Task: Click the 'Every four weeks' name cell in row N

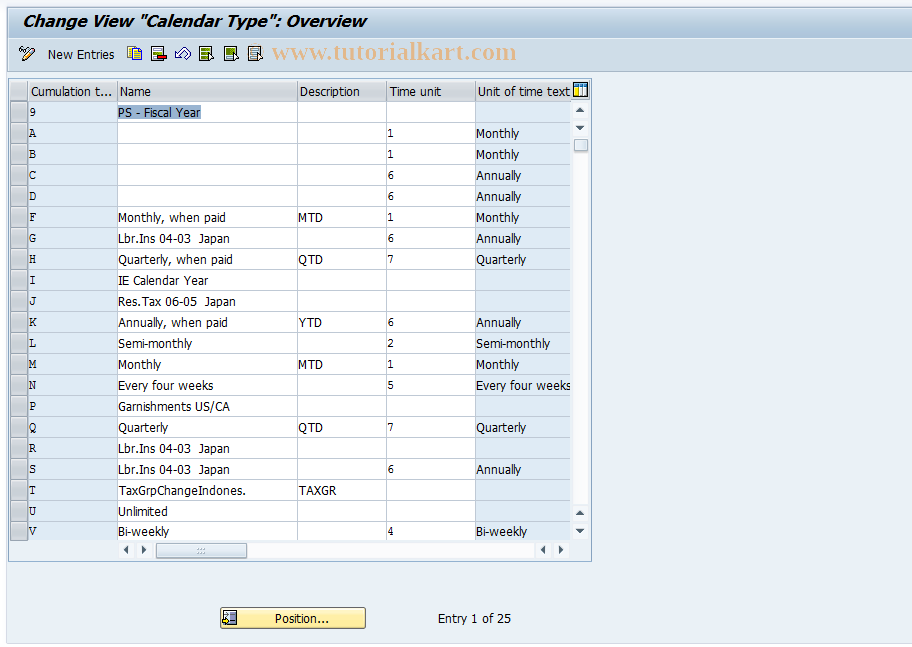Action: point(207,385)
